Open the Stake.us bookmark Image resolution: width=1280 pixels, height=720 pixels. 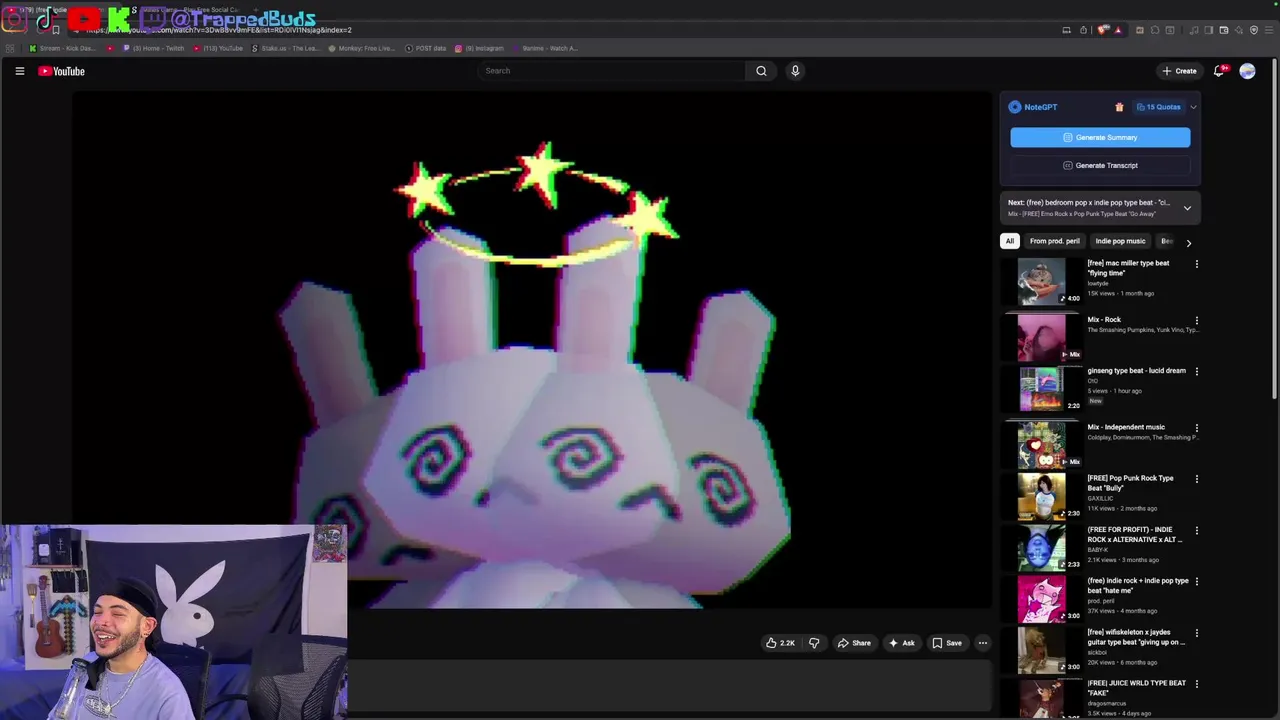point(286,48)
